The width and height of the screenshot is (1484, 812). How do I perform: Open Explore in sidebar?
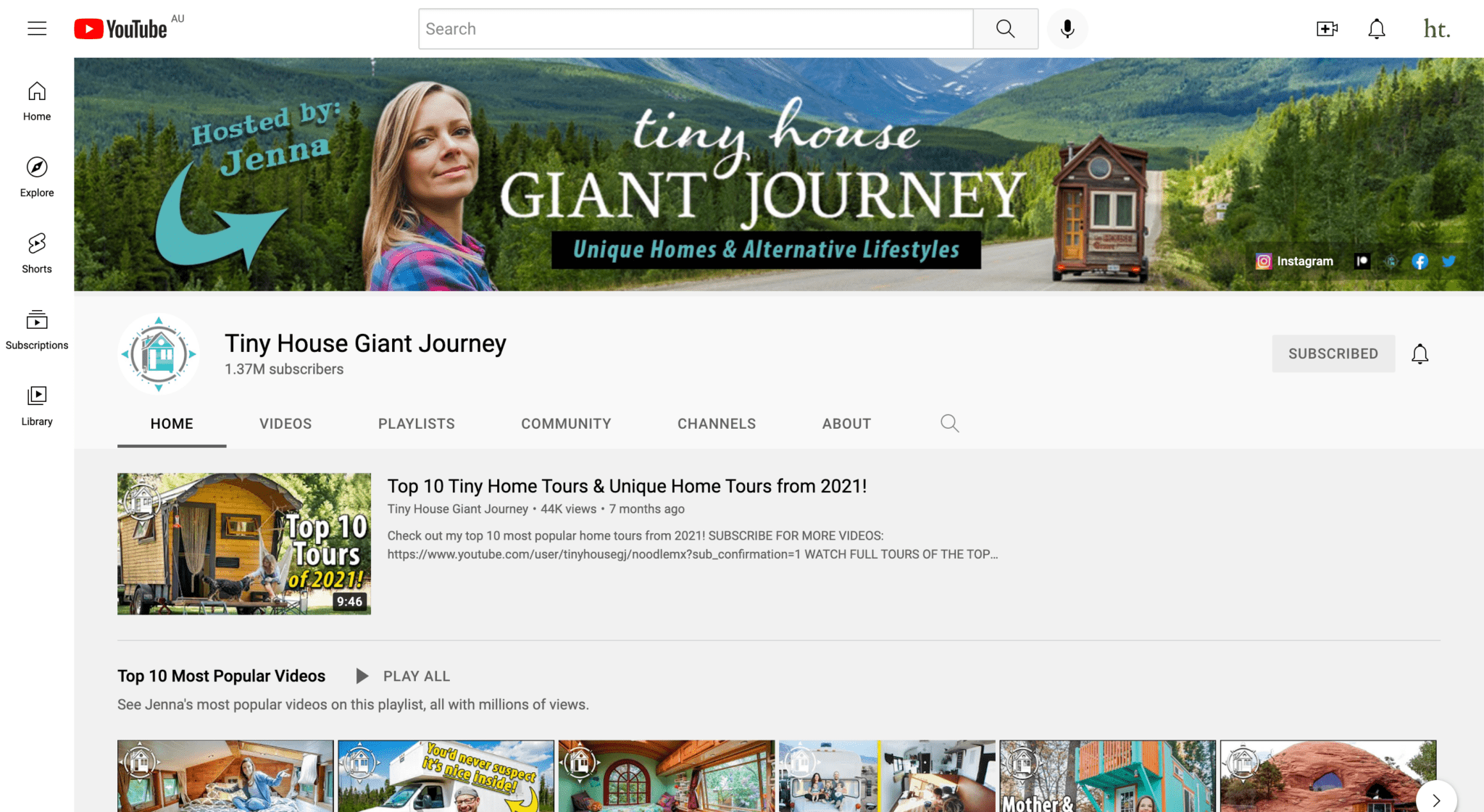pos(37,177)
